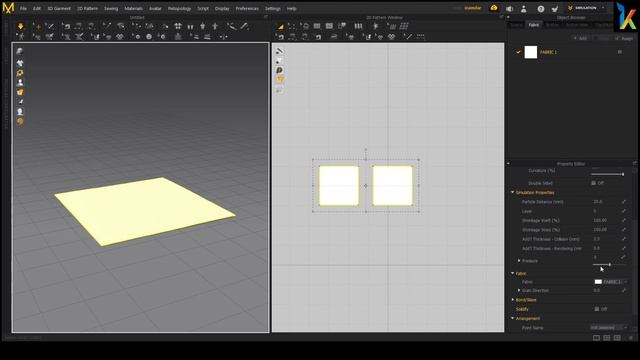Open the Fabric dropdown showing FABRIC 1
The image size is (640, 360).
[x=611, y=282]
